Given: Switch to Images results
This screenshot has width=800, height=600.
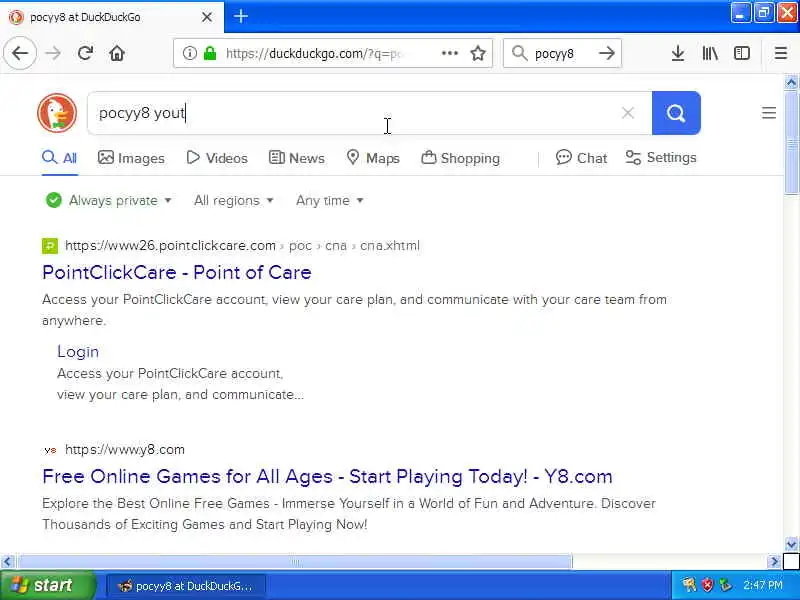Looking at the screenshot, I should (x=131, y=158).
